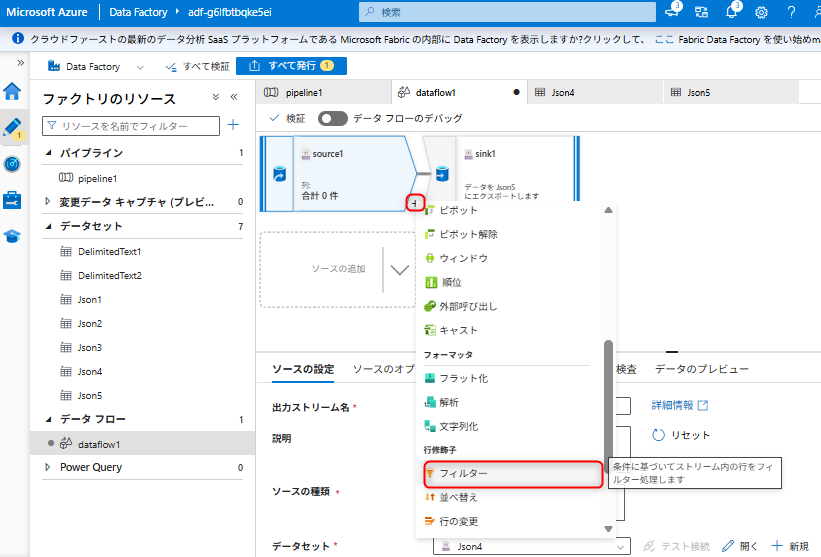Open the ソースの追加 dropdown chevron
The image size is (821, 557).
click(400, 270)
